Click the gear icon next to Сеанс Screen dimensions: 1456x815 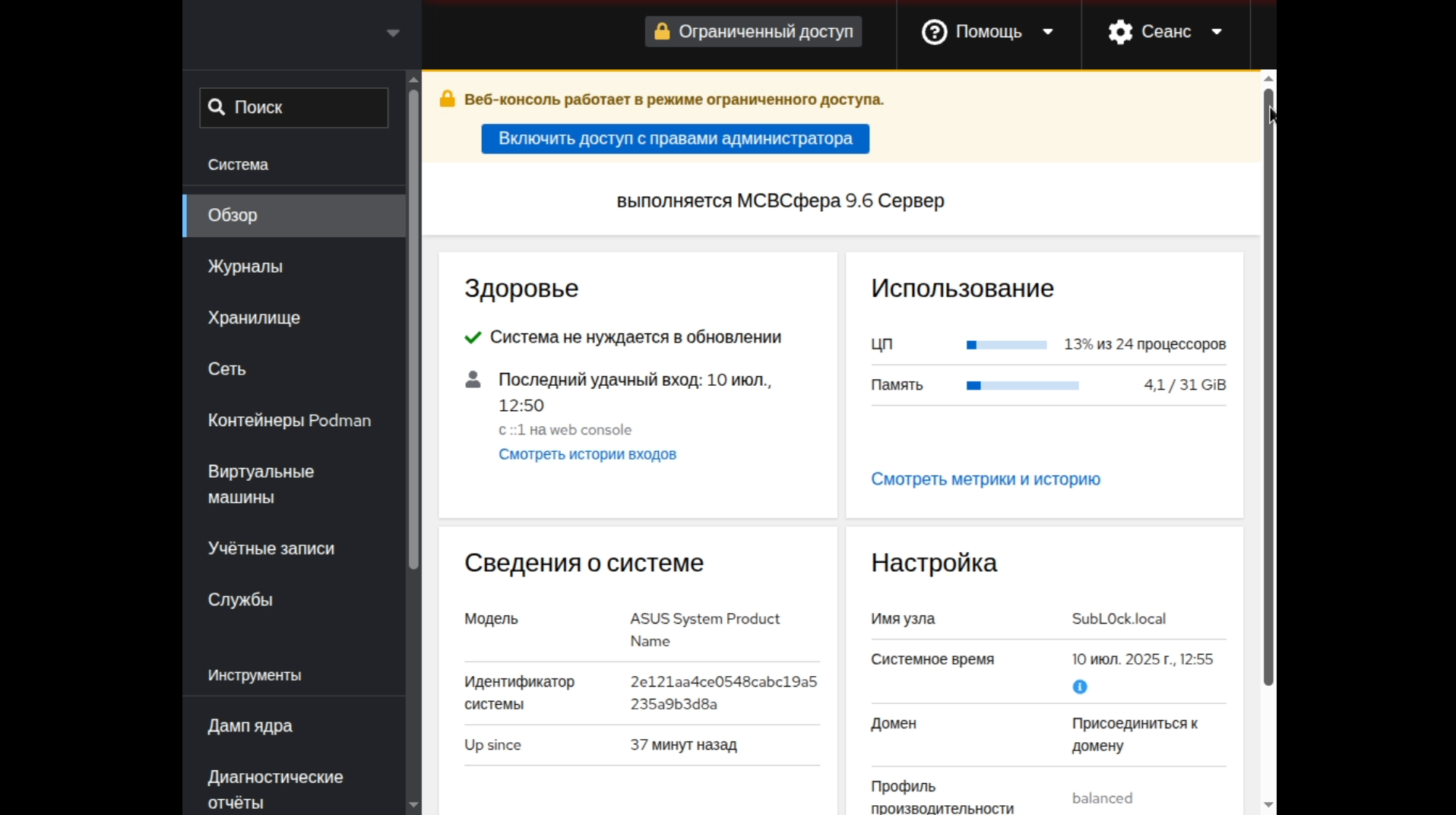tap(1120, 32)
